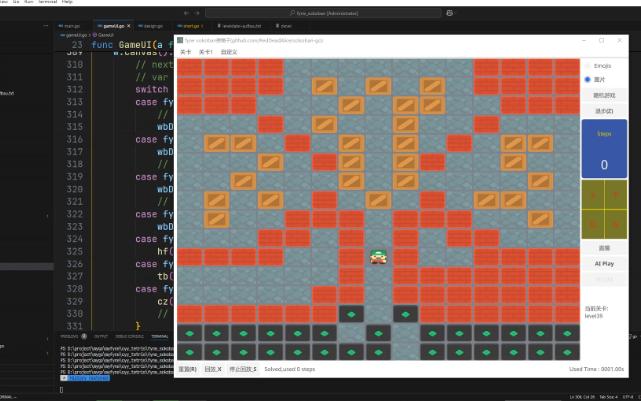Screen dimensions: 641x401
Task: Click the 随机游戏 random game button
Action: coord(604,95)
